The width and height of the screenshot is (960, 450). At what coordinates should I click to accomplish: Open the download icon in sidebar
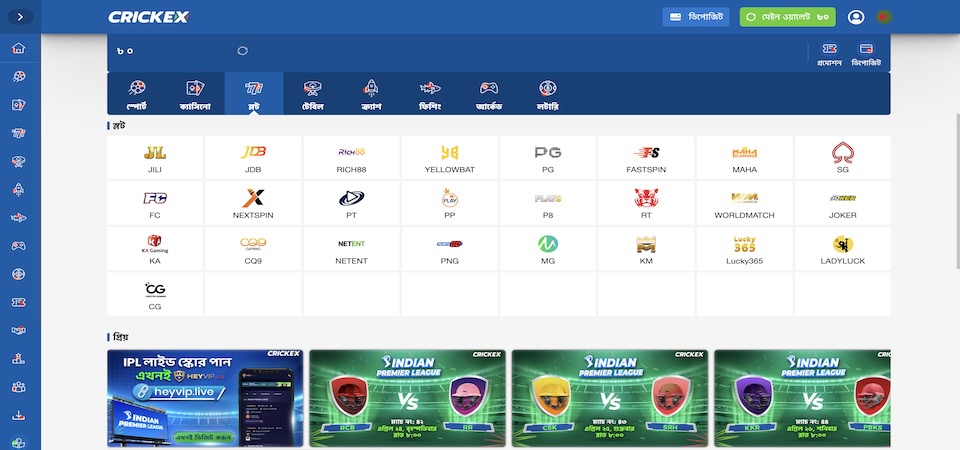(x=19, y=416)
